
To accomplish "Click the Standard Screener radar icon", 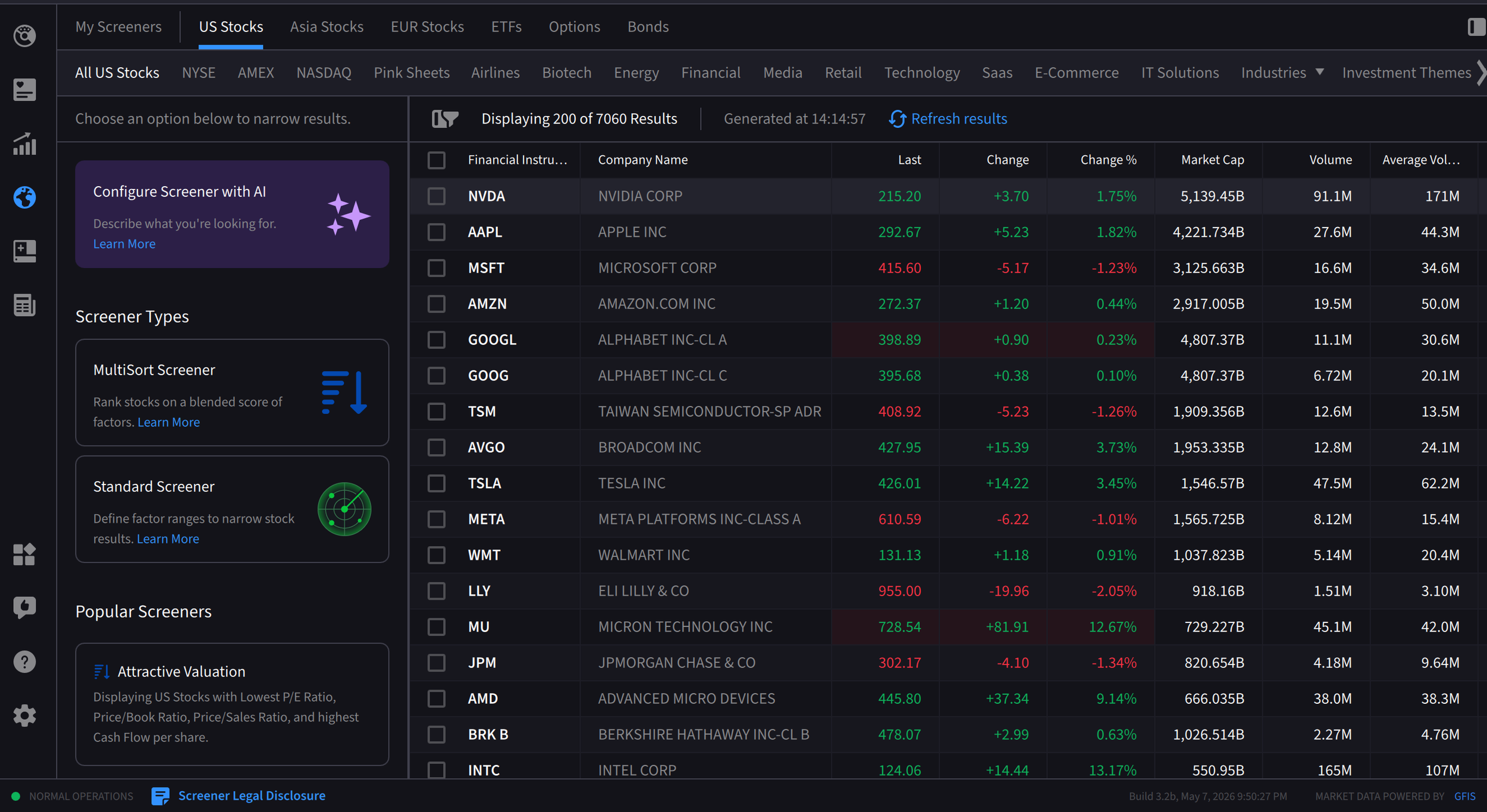I will tap(344, 509).
